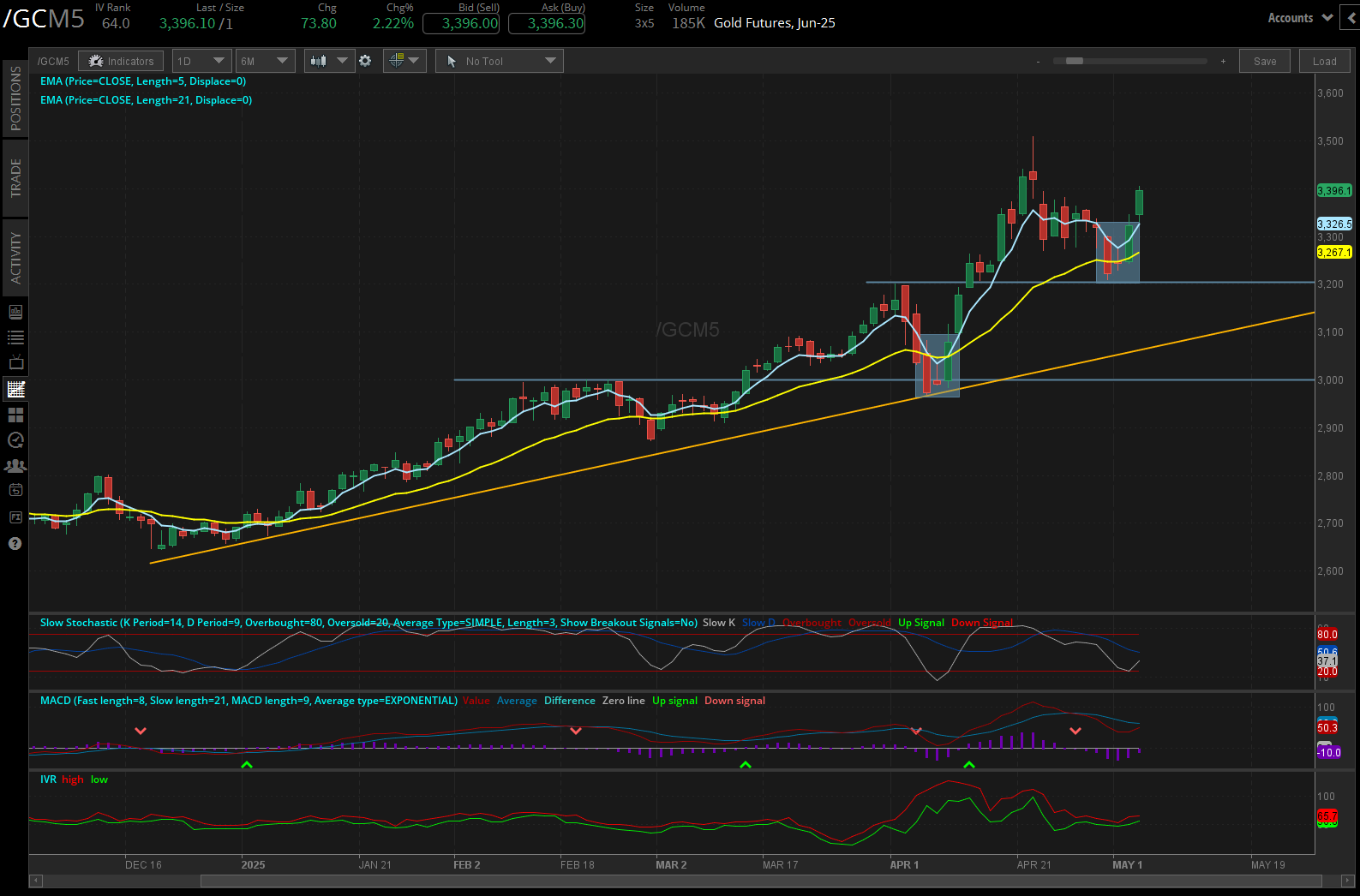The image size is (1360, 896).
Task: Open the Indicators panel button
Action: (x=121, y=61)
